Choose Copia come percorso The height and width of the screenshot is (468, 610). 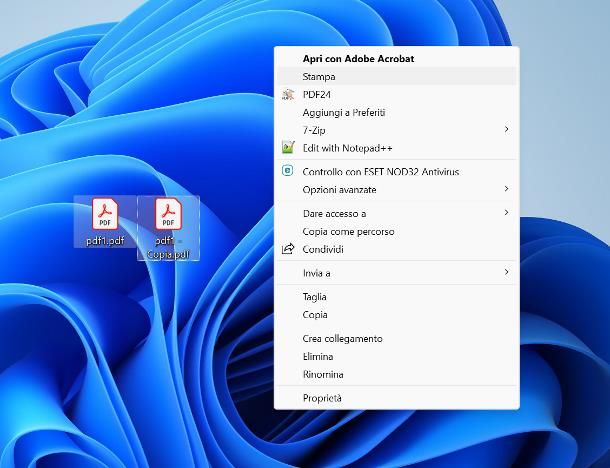coord(348,231)
